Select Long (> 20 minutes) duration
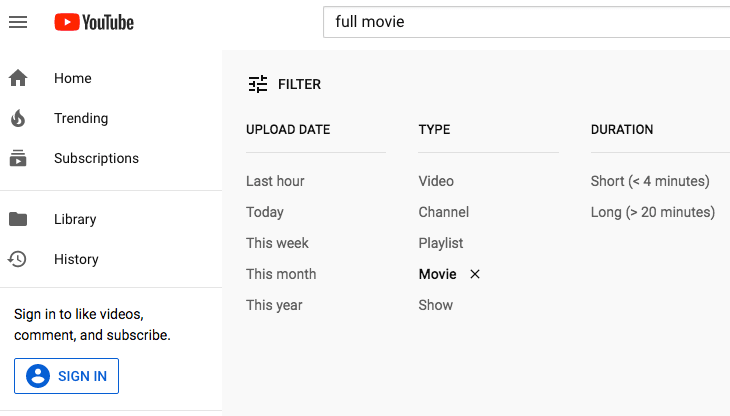Viewport: 730px width, 416px height. click(x=653, y=212)
